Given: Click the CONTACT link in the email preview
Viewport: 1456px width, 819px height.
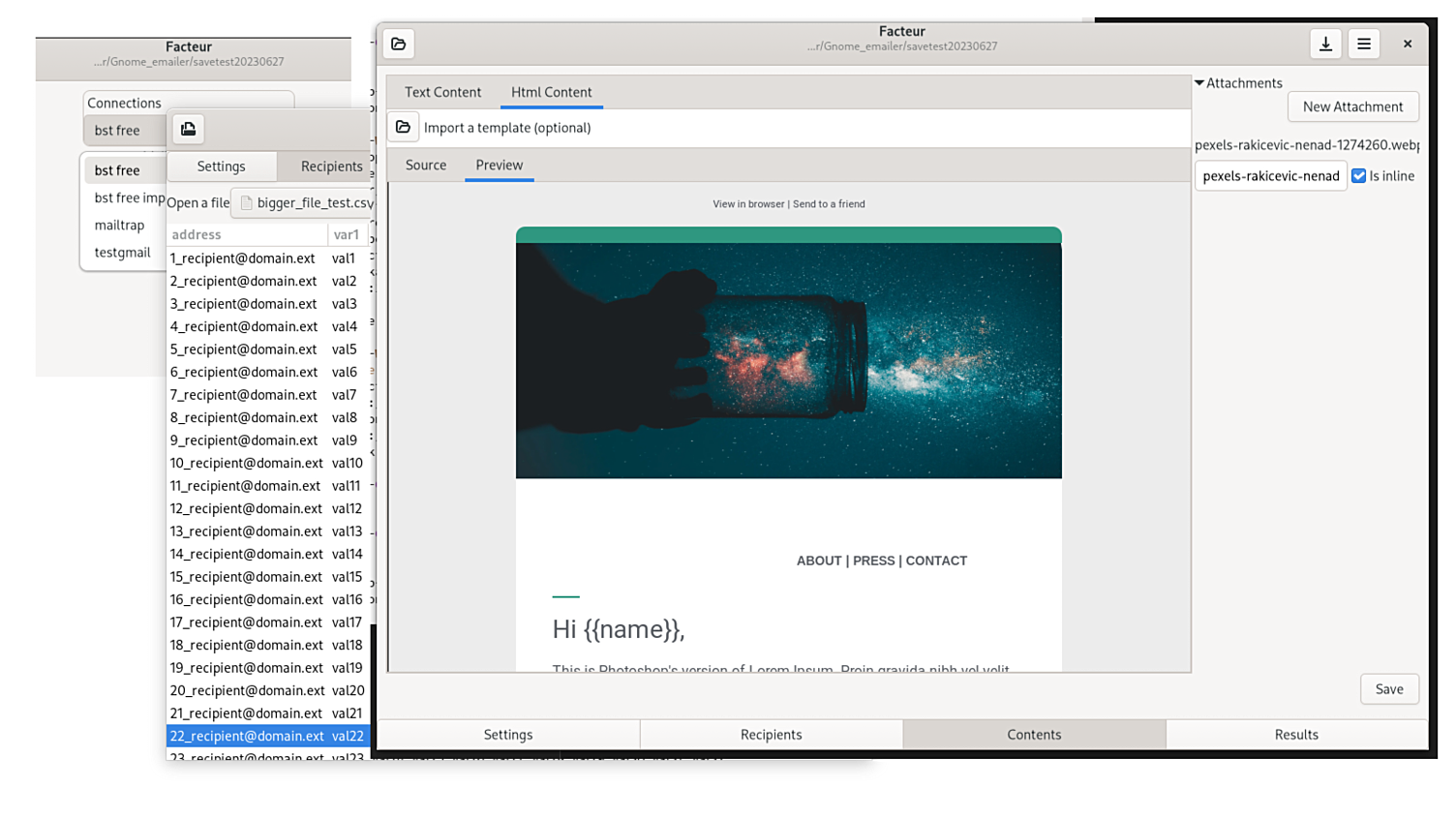Looking at the screenshot, I should point(935,561).
